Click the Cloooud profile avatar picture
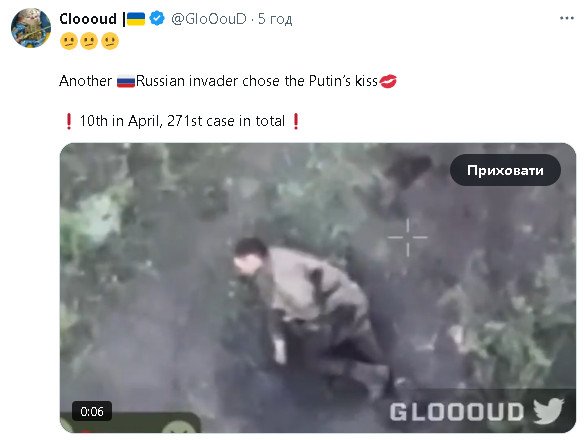 [31, 28]
